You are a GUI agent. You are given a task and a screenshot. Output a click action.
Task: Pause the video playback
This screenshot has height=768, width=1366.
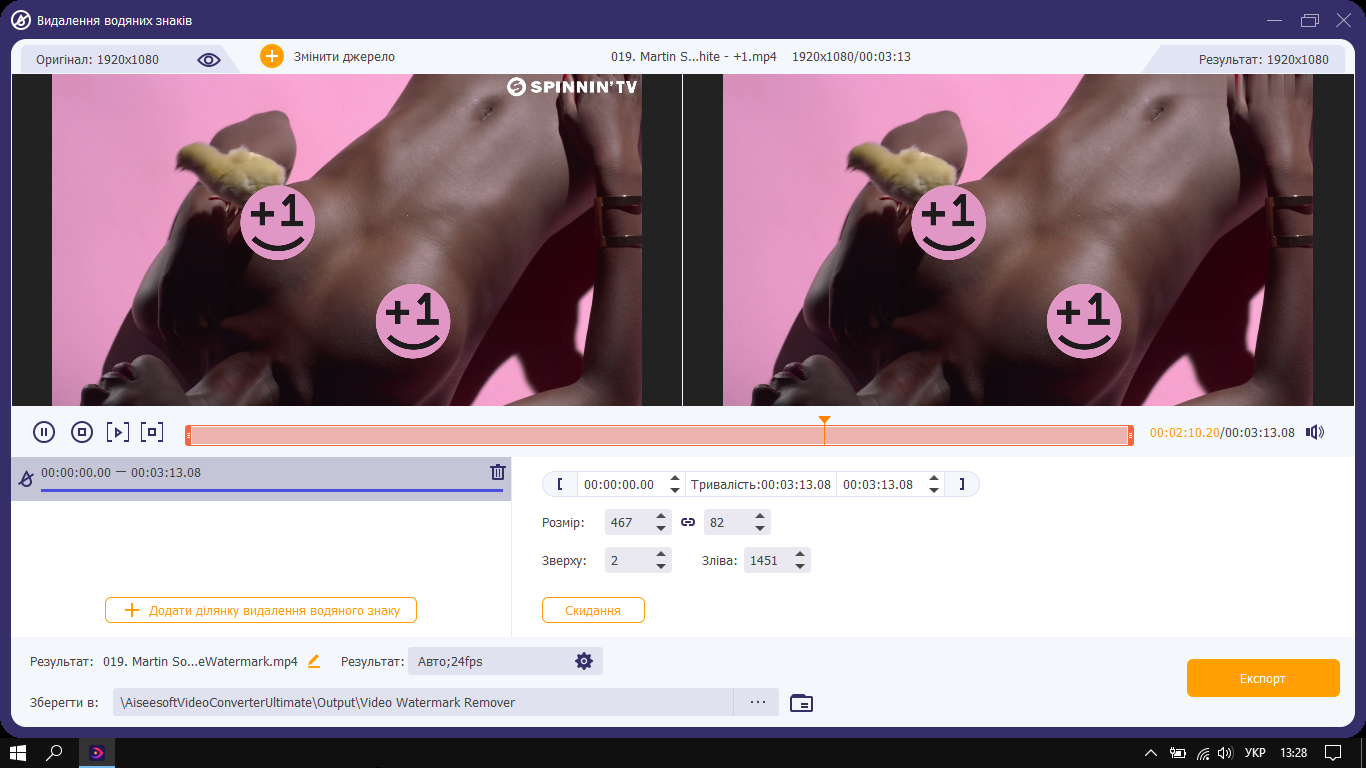tap(44, 432)
